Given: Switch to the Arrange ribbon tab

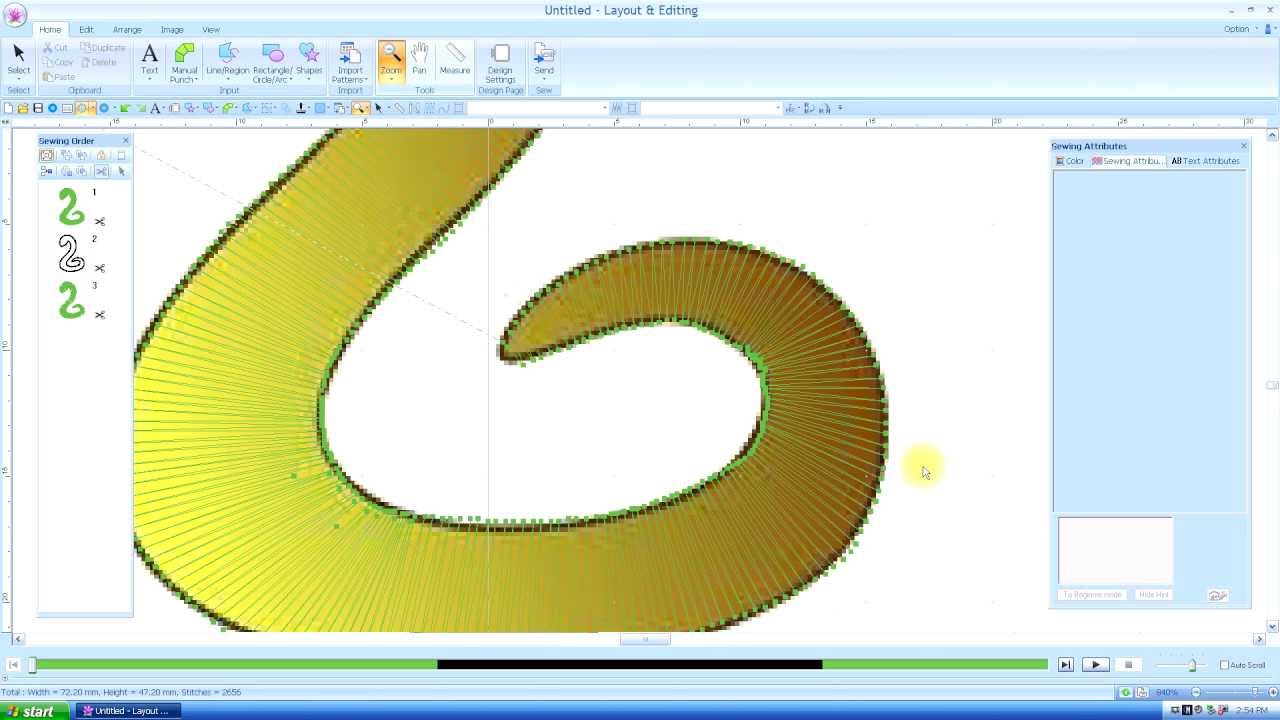Looking at the screenshot, I should click(127, 29).
